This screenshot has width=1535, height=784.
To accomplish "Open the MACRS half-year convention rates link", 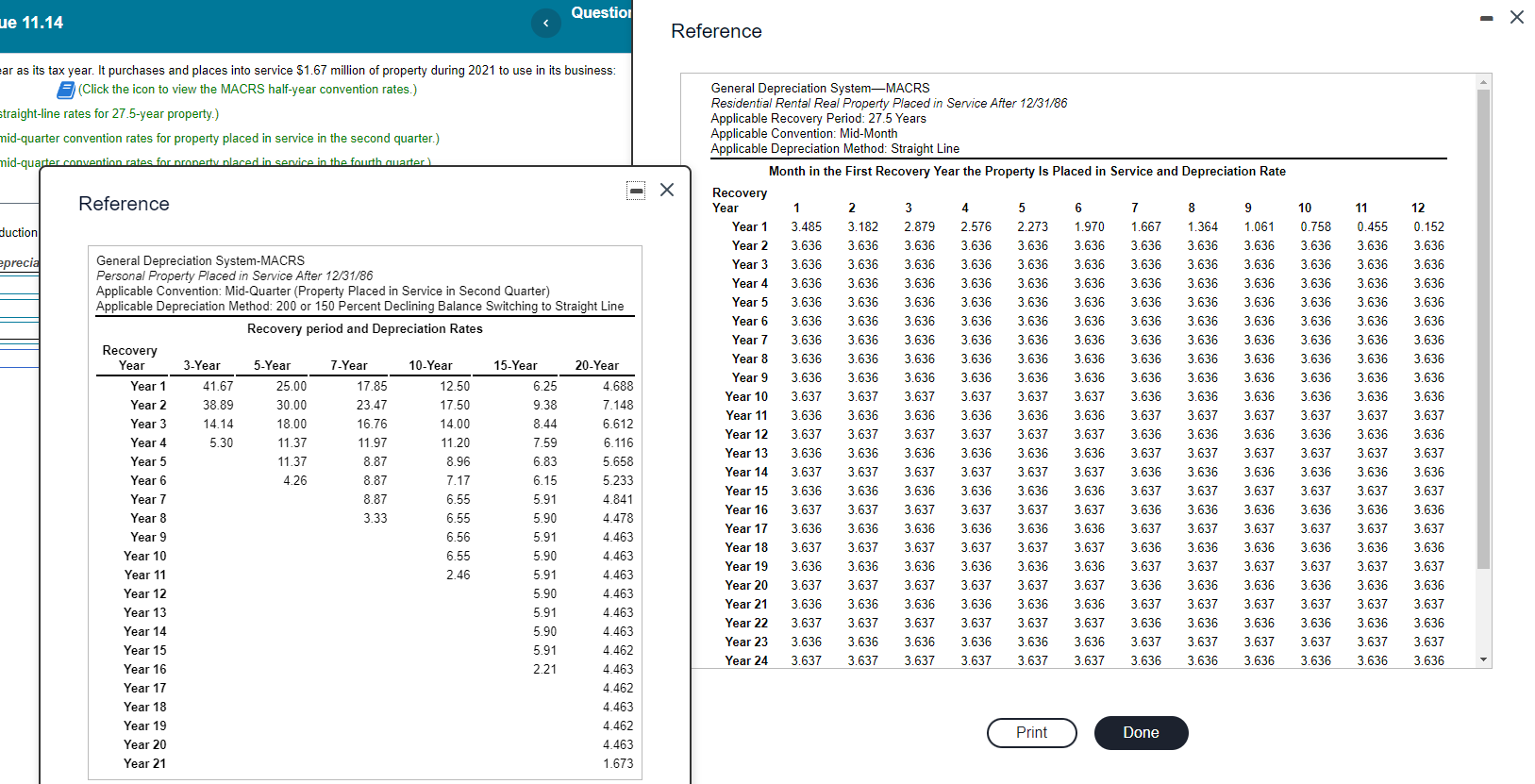I will tap(247, 90).
